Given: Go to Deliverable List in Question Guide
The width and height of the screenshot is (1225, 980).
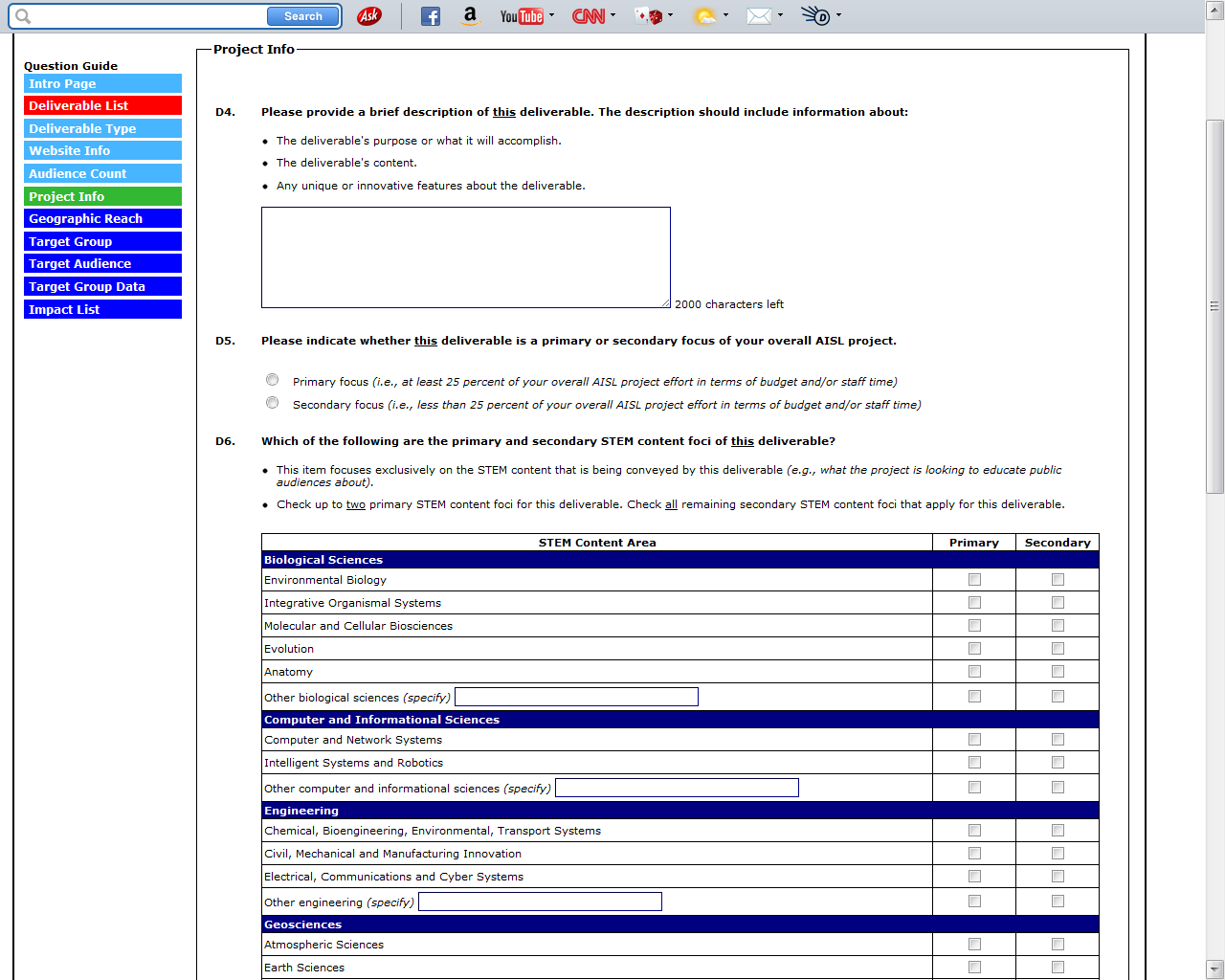Looking at the screenshot, I should click(x=102, y=106).
